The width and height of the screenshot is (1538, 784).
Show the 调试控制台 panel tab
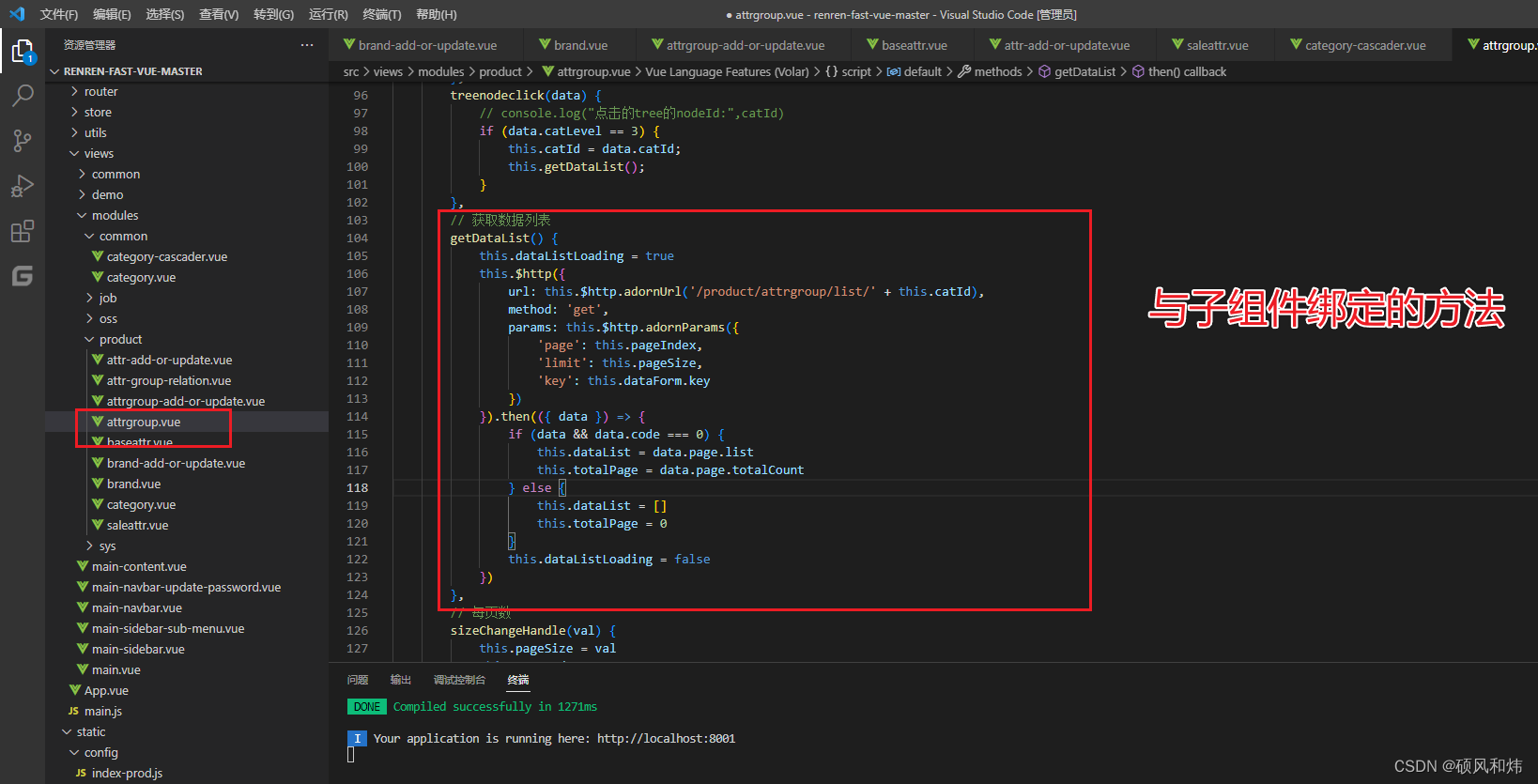coord(460,680)
